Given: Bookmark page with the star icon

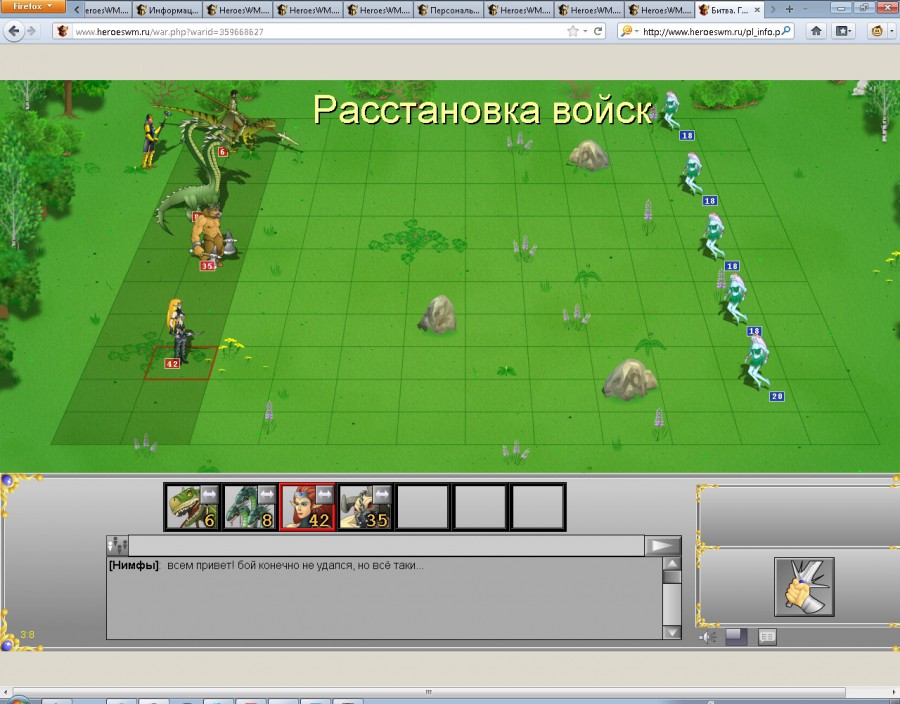Looking at the screenshot, I should click(x=572, y=32).
